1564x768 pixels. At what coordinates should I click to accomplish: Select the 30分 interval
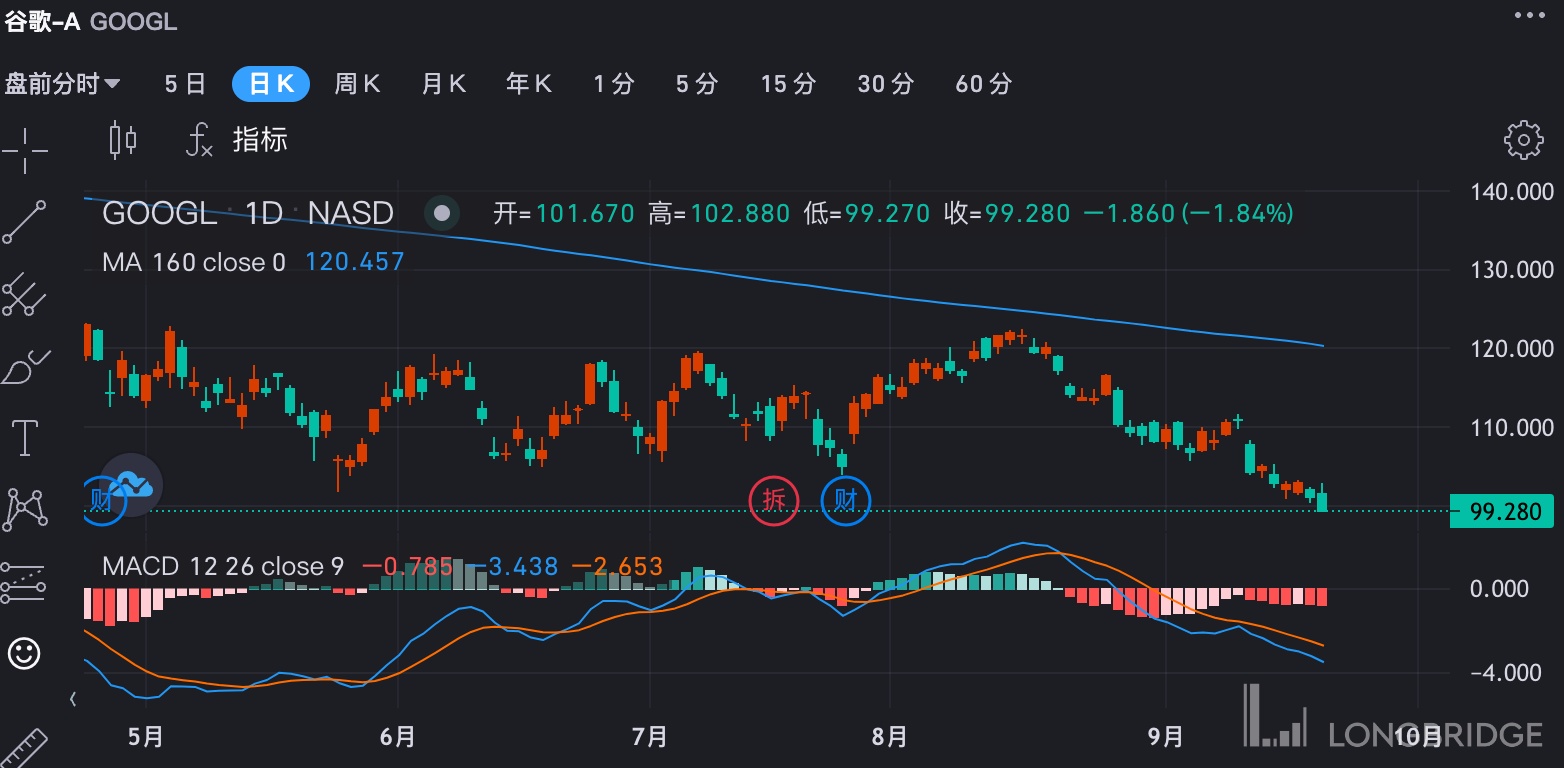tap(885, 84)
